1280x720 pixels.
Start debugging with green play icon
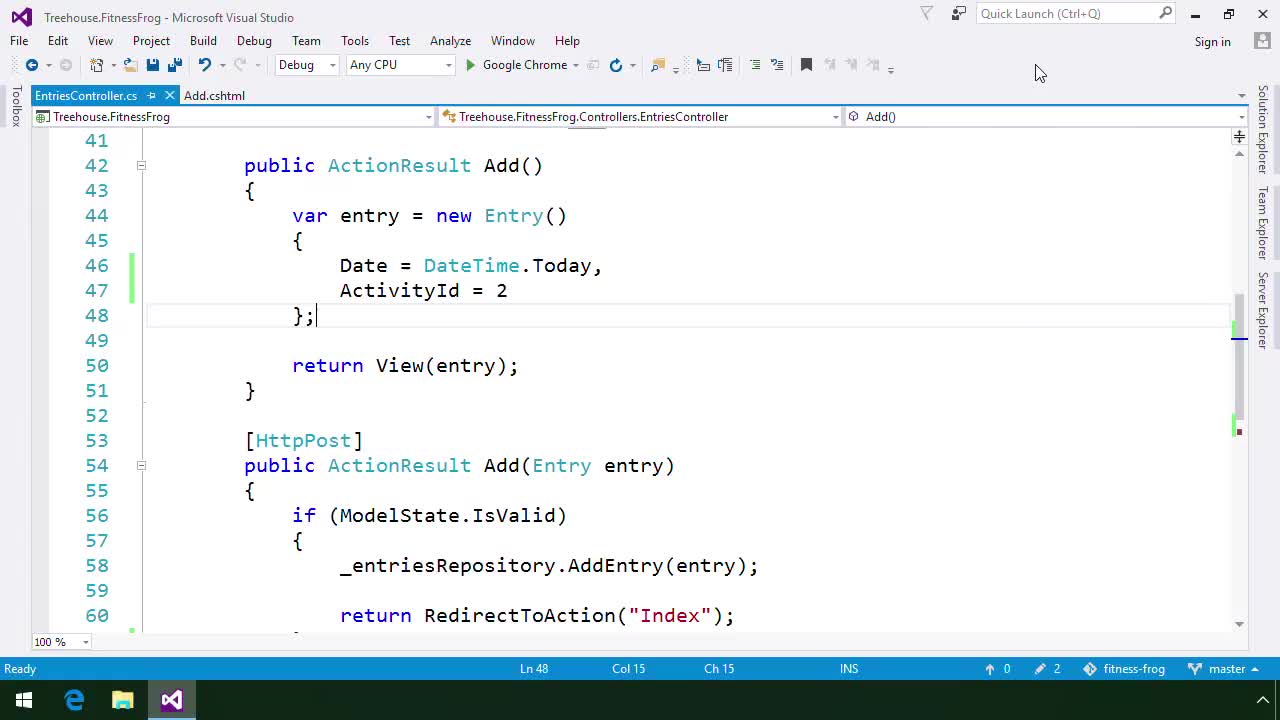[470, 65]
